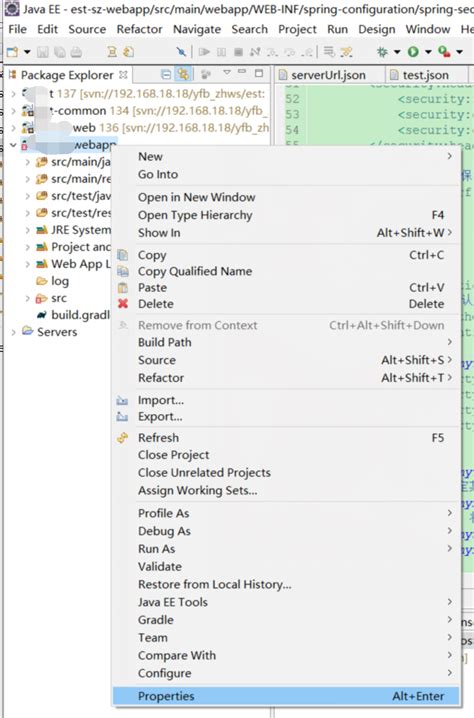Image resolution: width=474 pixels, height=718 pixels.
Task: Open the Run dropdown arrow in toolbar
Action: 428,52
